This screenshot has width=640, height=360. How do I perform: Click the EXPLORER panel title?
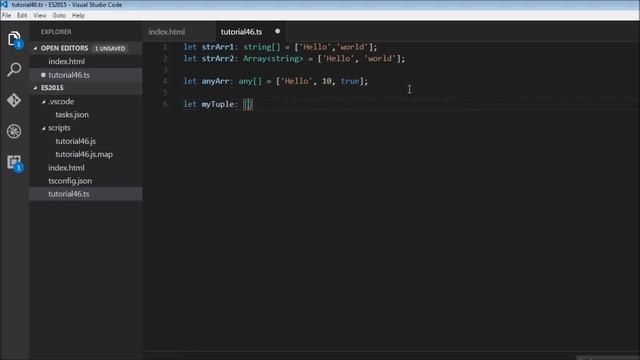click(x=56, y=31)
